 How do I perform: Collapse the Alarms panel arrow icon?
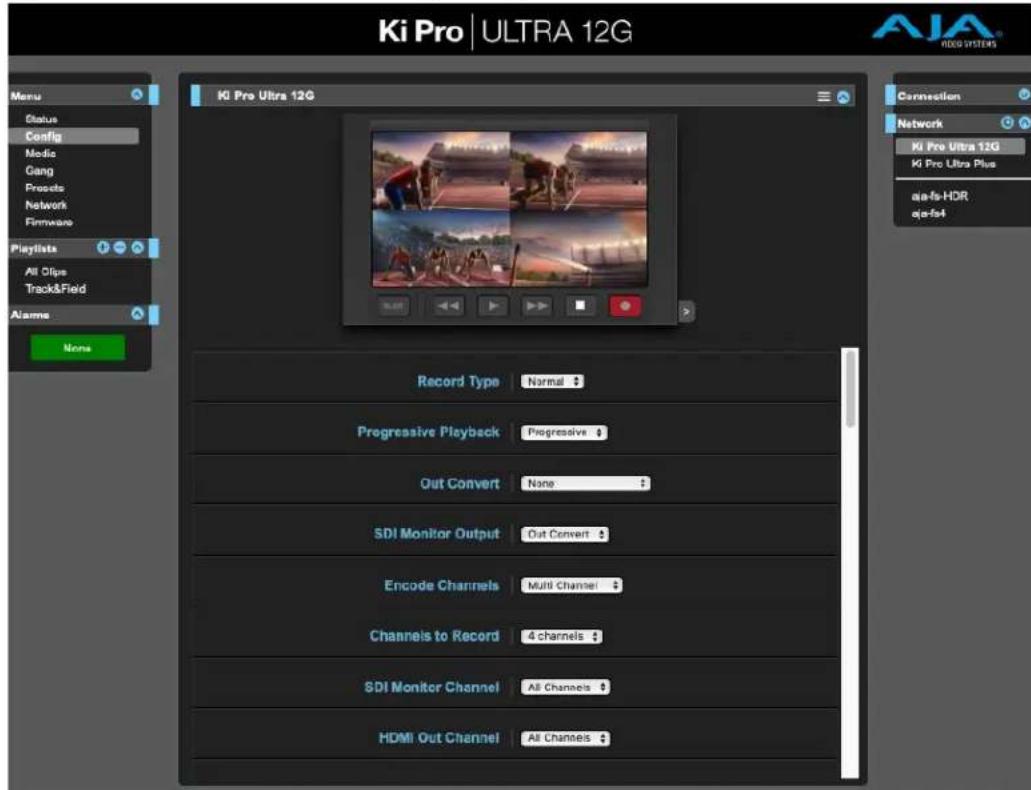[137, 314]
